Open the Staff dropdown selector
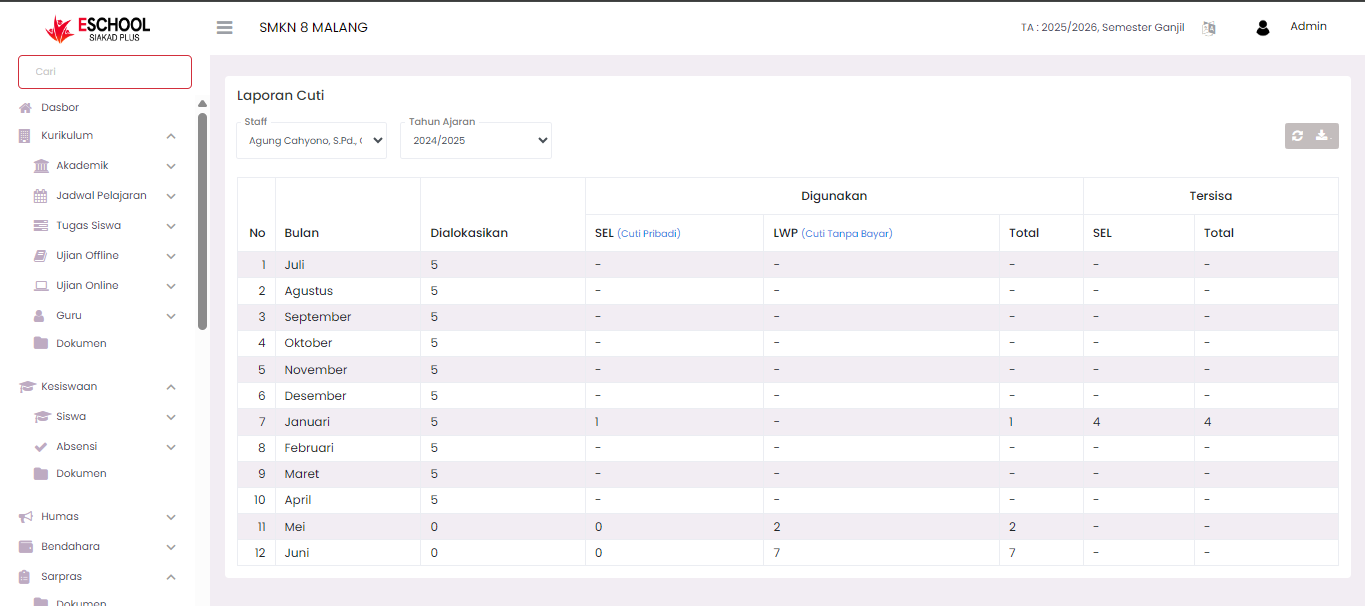Image resolution: width=1365 pixels, height=606 pixels. pos(311,141)
